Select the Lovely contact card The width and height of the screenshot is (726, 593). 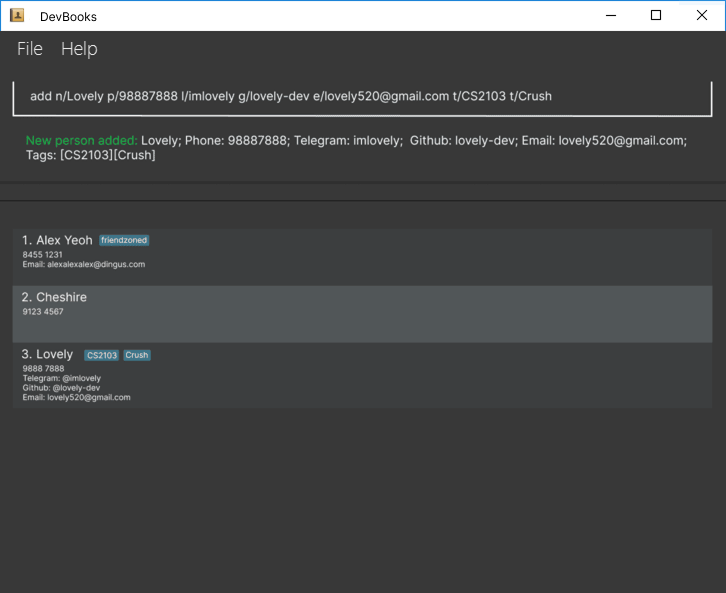362,375
